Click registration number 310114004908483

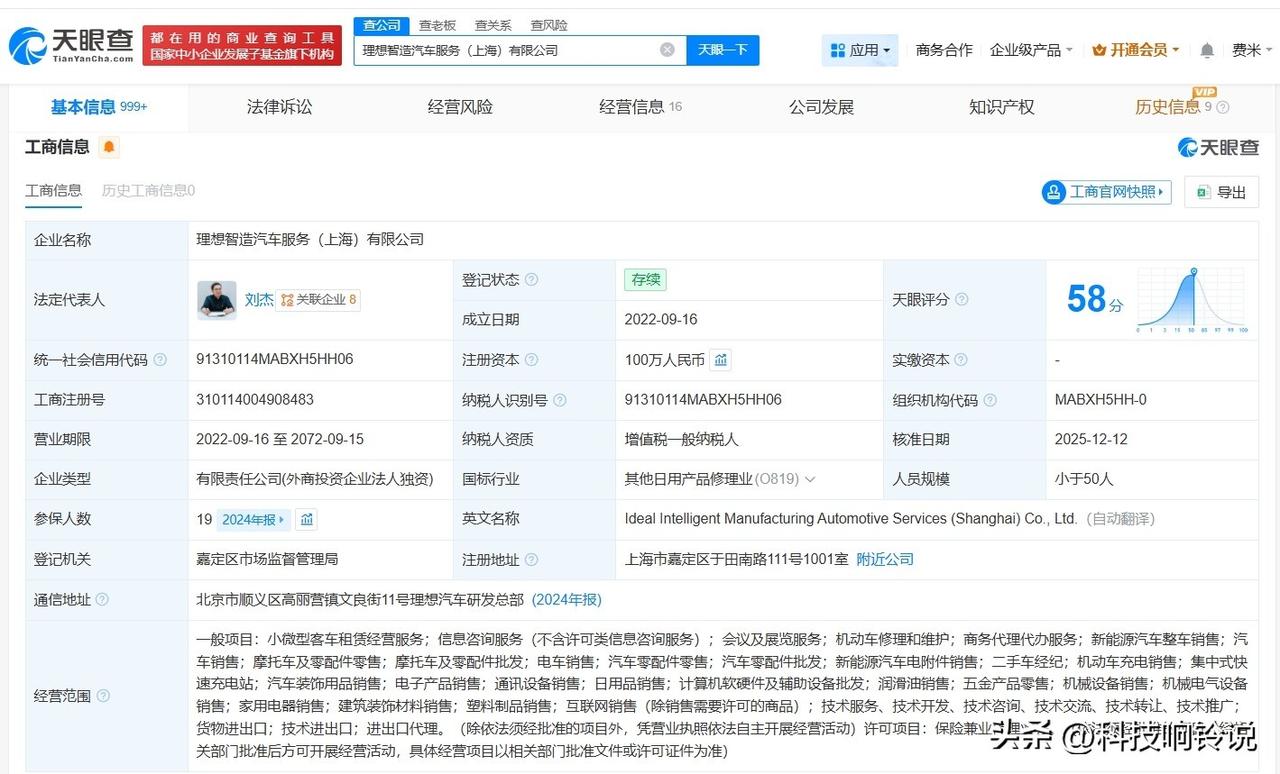click(x=255, y=399)
